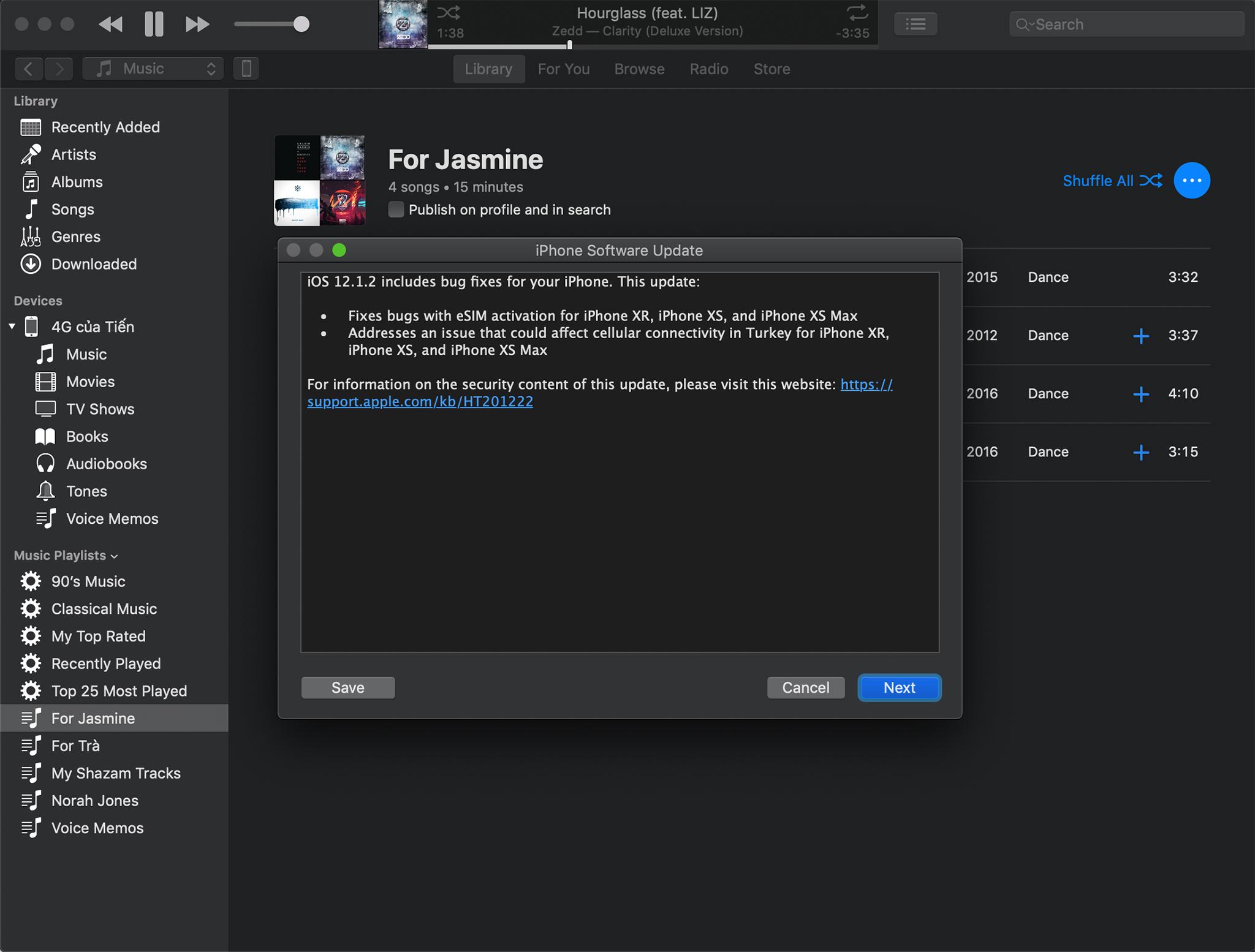
Task: Go forward with the right arrow button
Action: click(x=59, y=69)
